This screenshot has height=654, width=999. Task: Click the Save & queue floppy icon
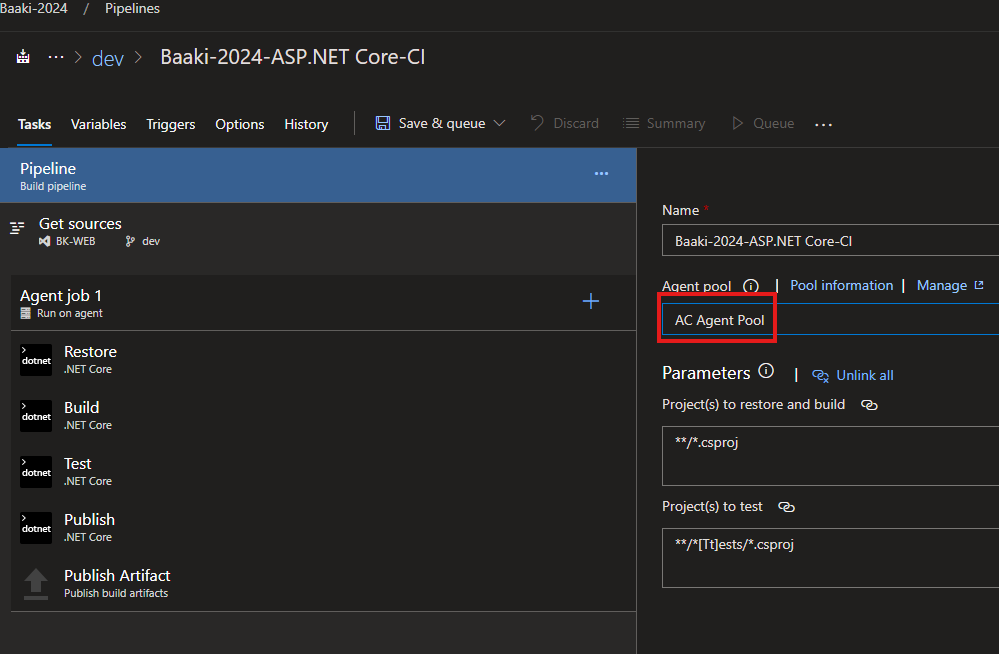click(382, 123)
